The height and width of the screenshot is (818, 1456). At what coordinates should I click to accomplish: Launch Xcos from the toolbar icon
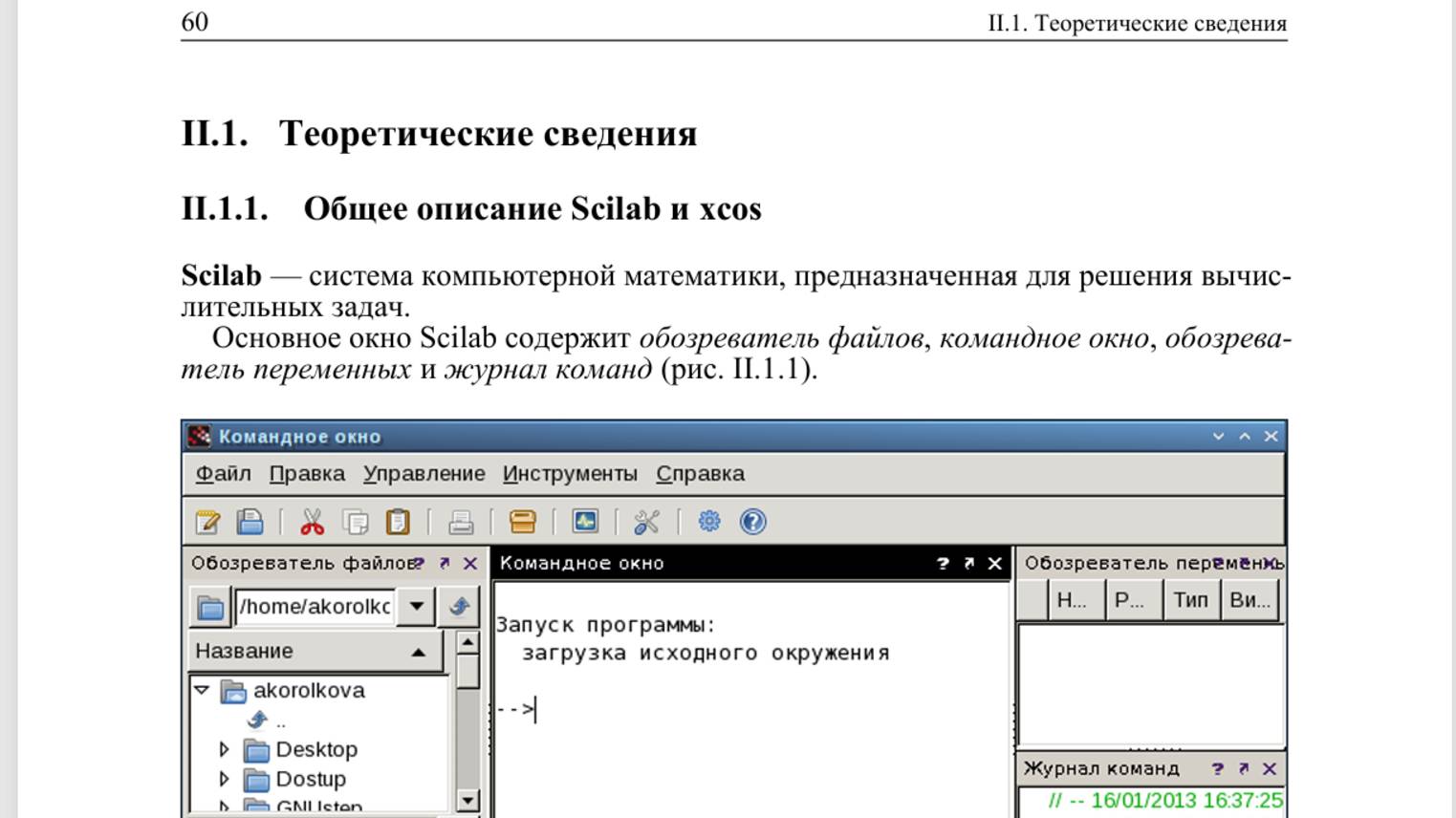tap(585, 522)
